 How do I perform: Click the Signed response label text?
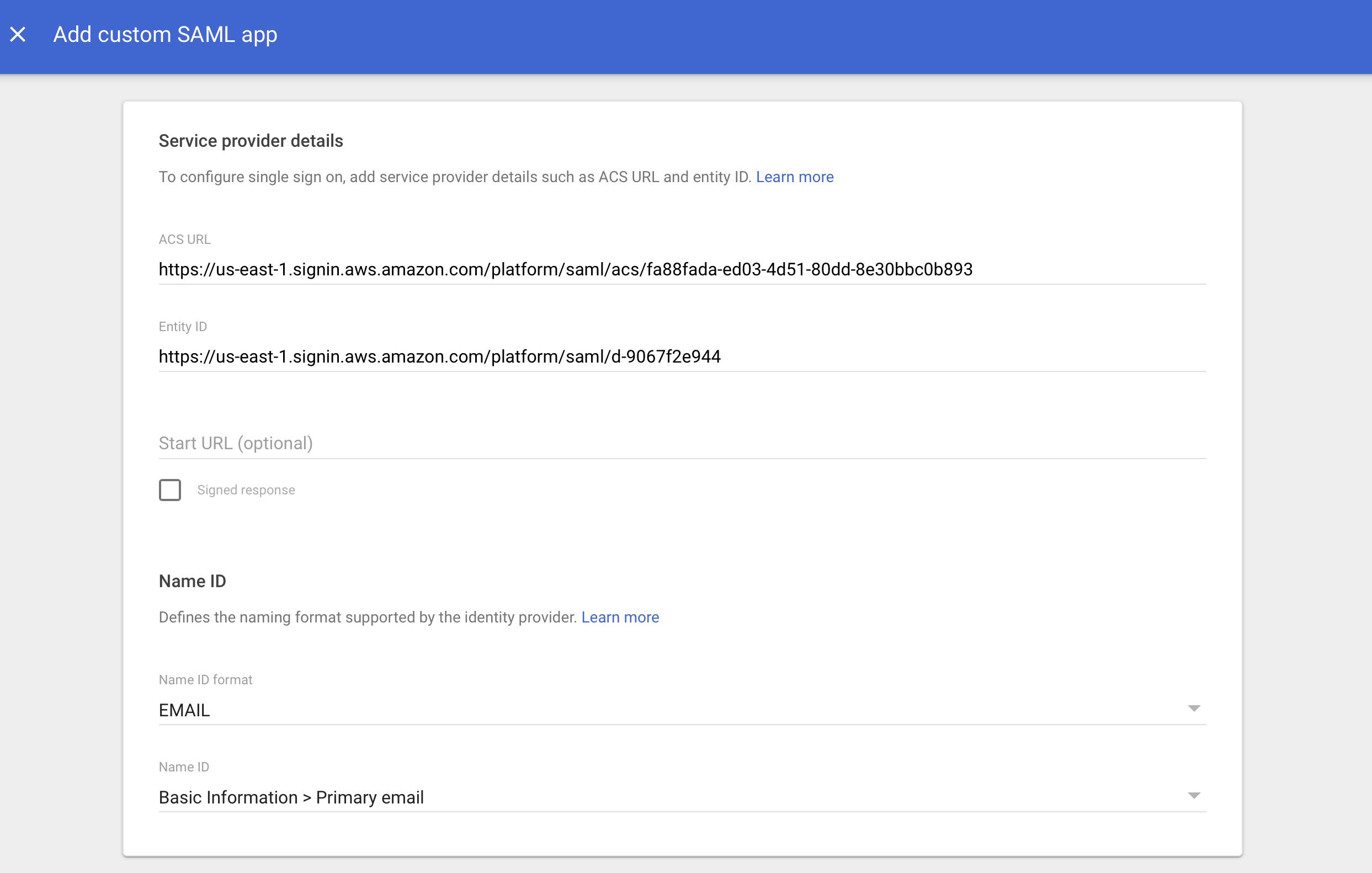(x=246, y=490)
